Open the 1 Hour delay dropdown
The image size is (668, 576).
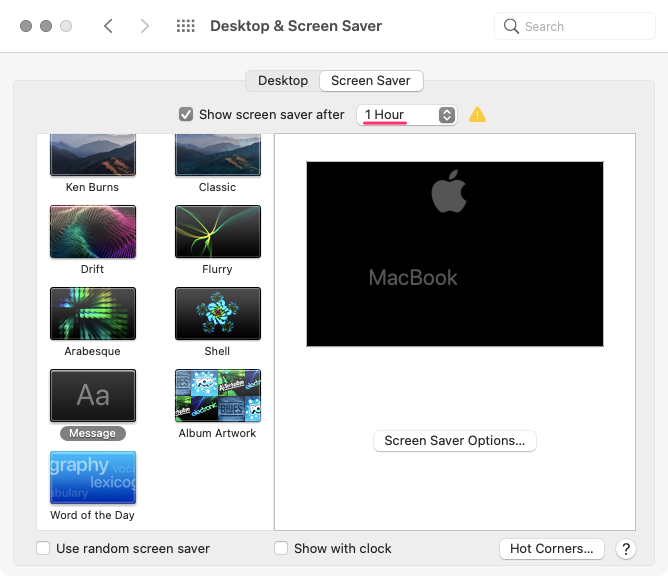point(406,115)
